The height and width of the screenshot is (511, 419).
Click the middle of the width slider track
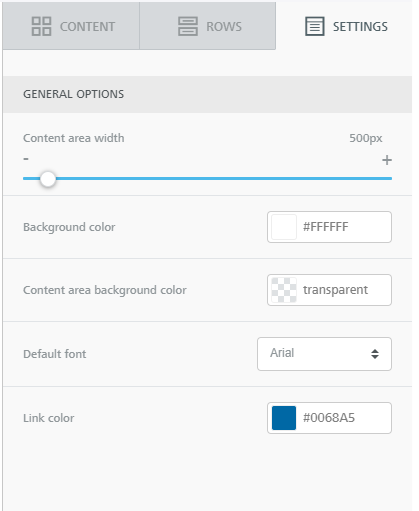[207, 179]
